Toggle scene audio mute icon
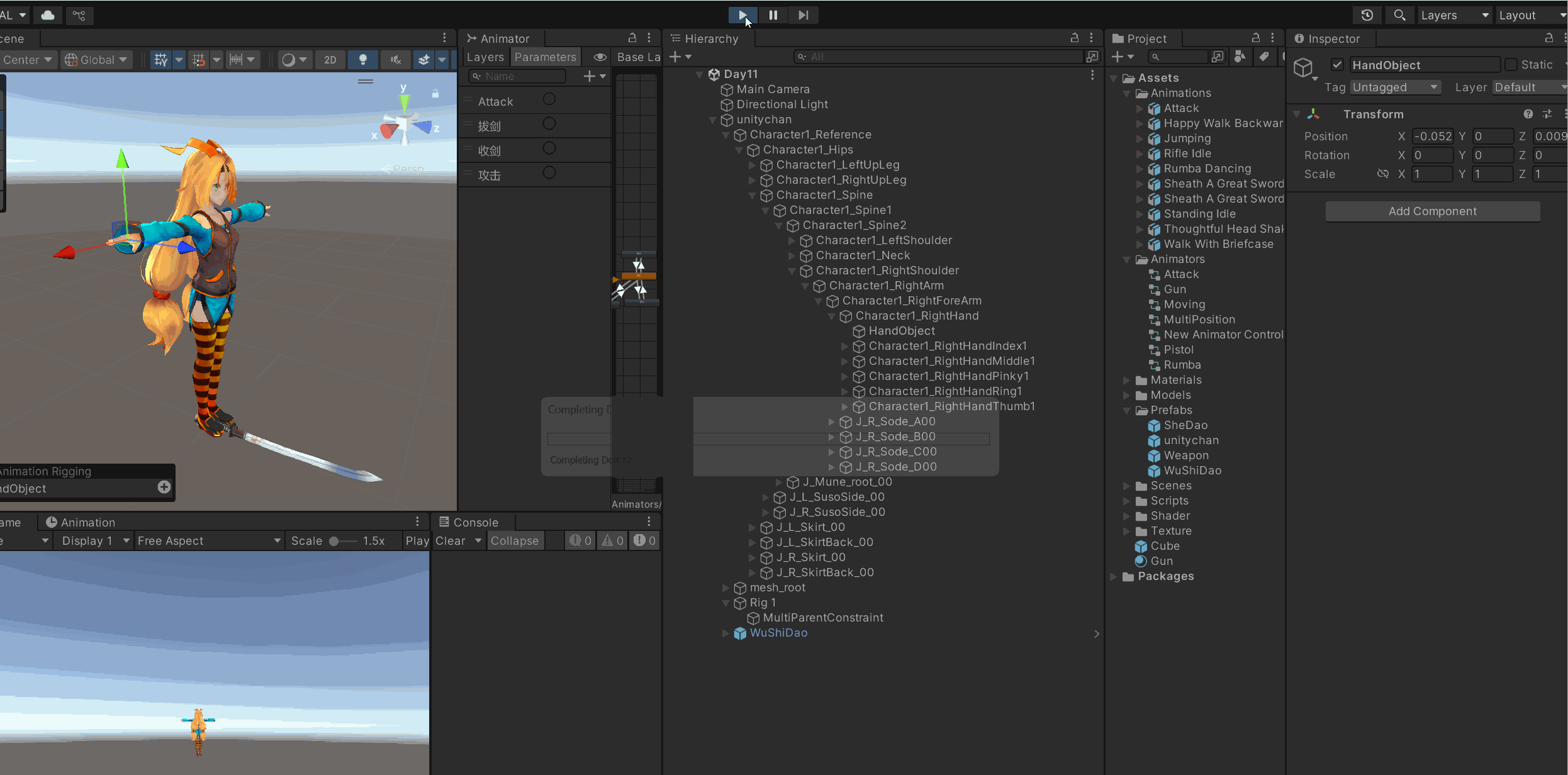The image size is (1568, 775). coord(395,59)
